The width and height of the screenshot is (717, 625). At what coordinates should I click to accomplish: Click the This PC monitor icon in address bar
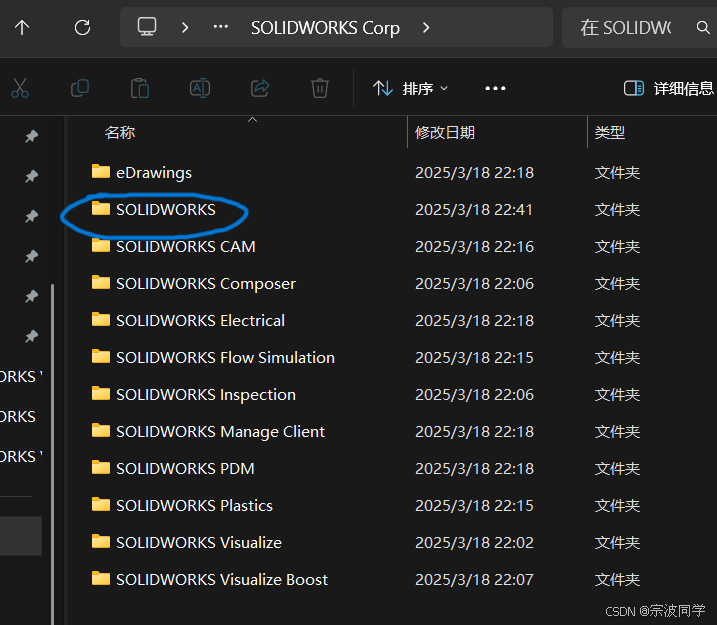click(147, 27)
